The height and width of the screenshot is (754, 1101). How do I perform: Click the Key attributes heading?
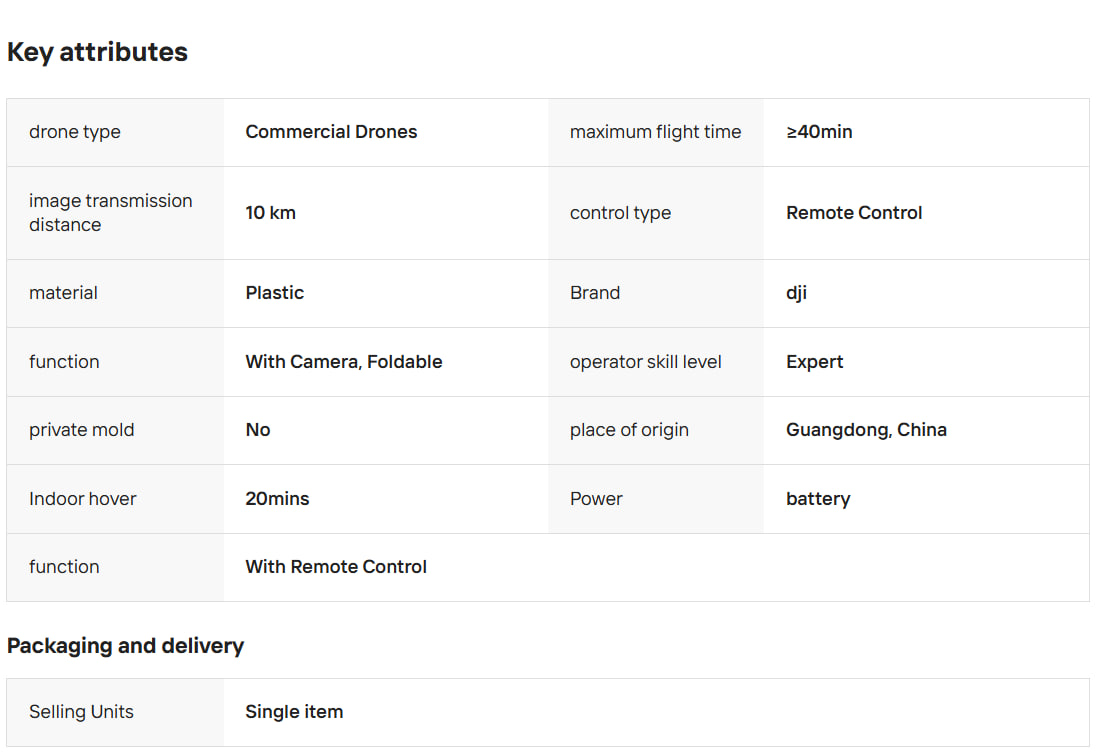point(97,52)
